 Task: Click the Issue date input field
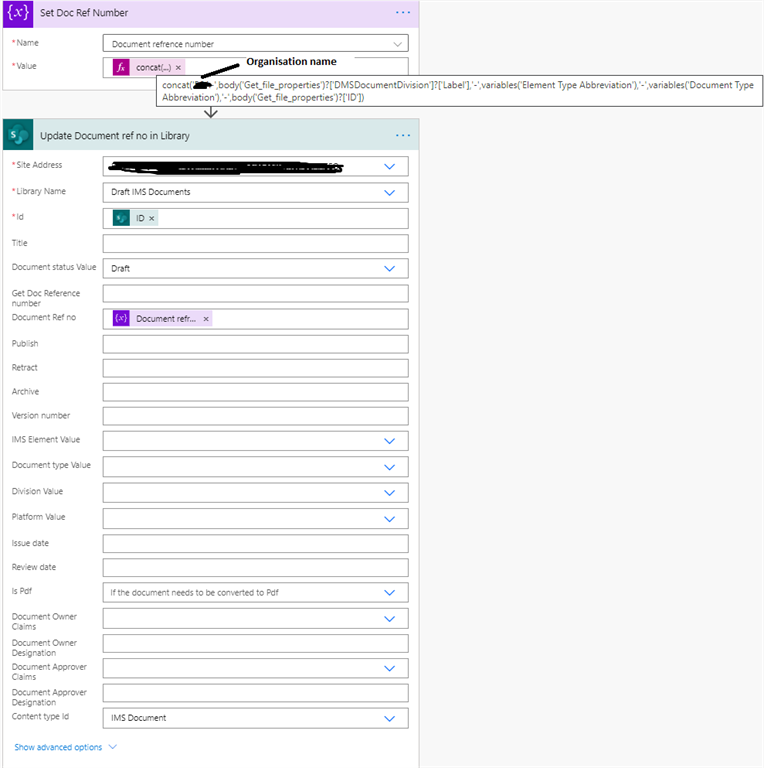(256, 544)
